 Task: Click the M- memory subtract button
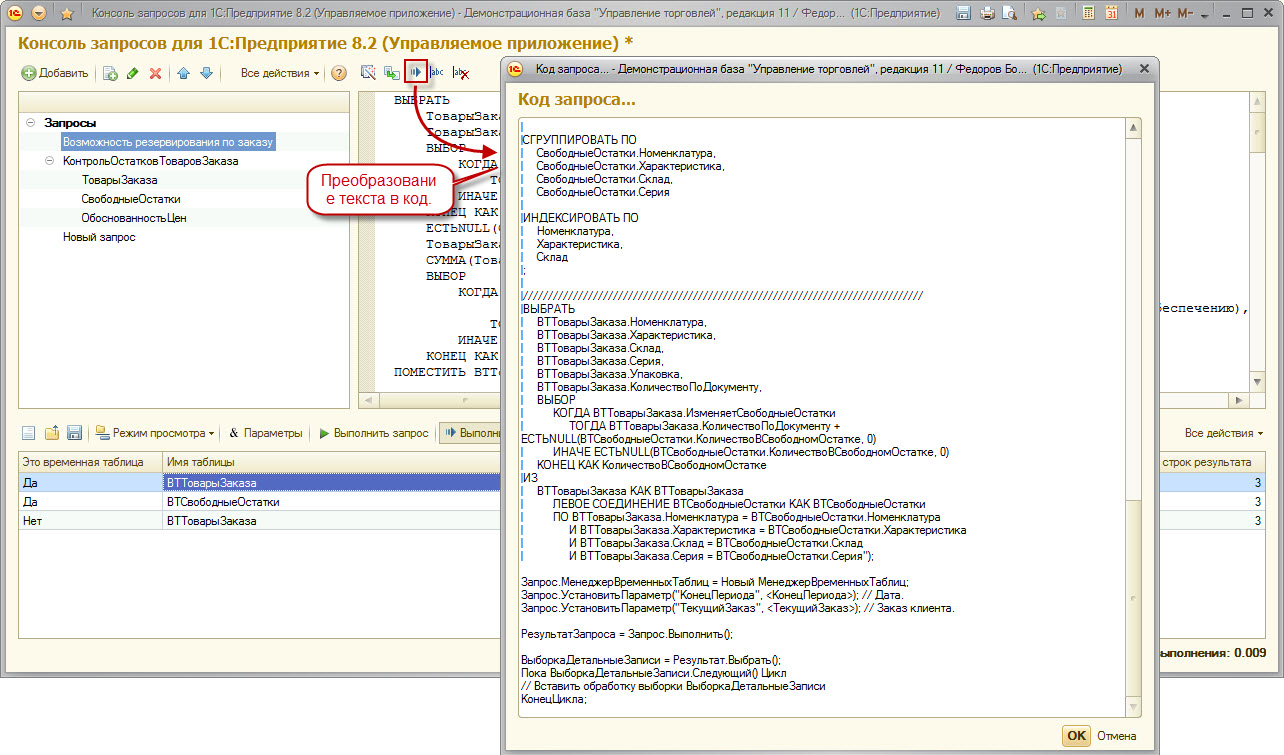1186,14
